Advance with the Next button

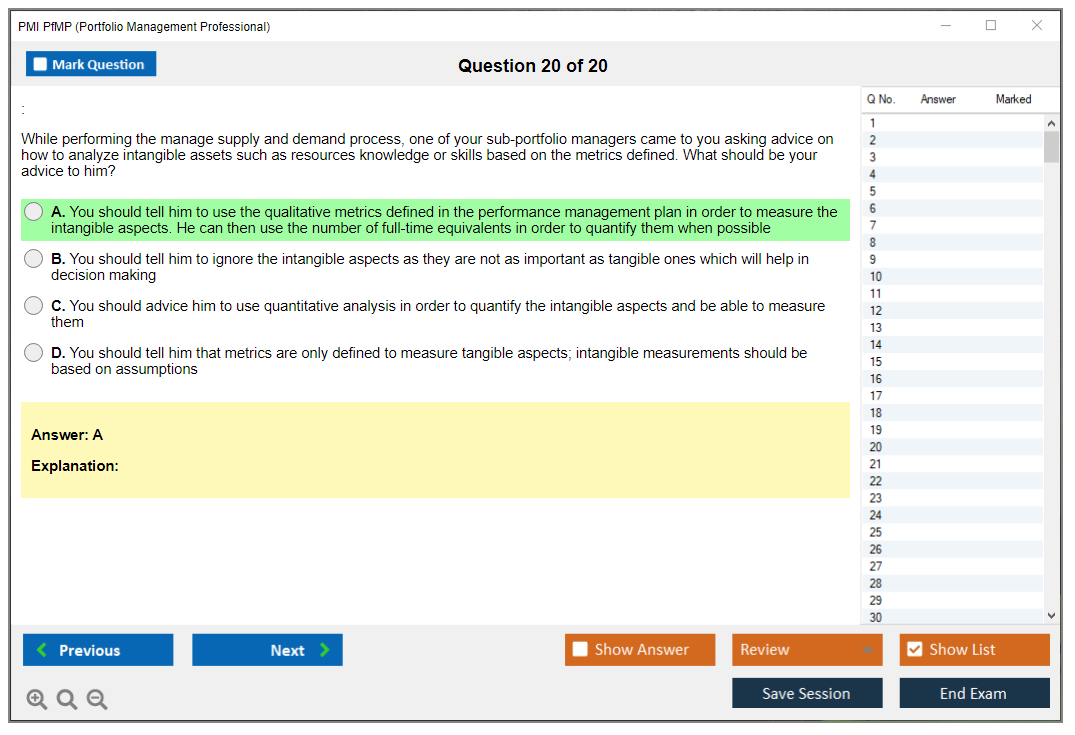coord(267,650)
